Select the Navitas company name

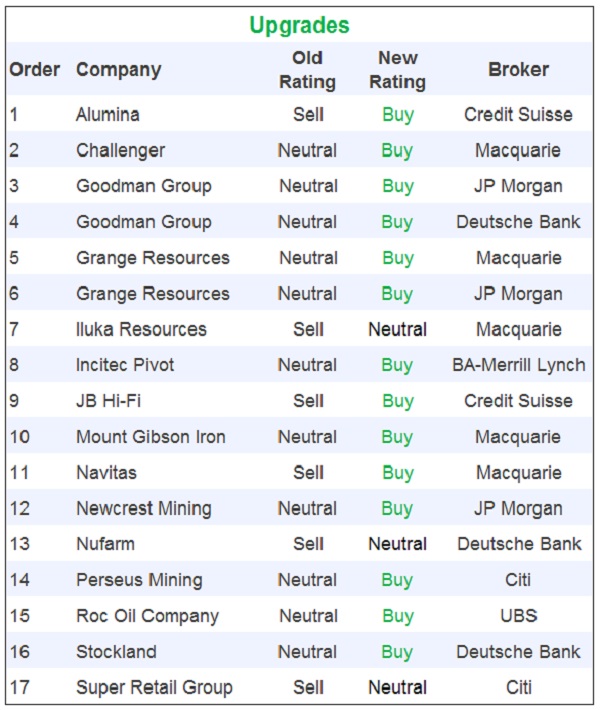pos(107,472)
